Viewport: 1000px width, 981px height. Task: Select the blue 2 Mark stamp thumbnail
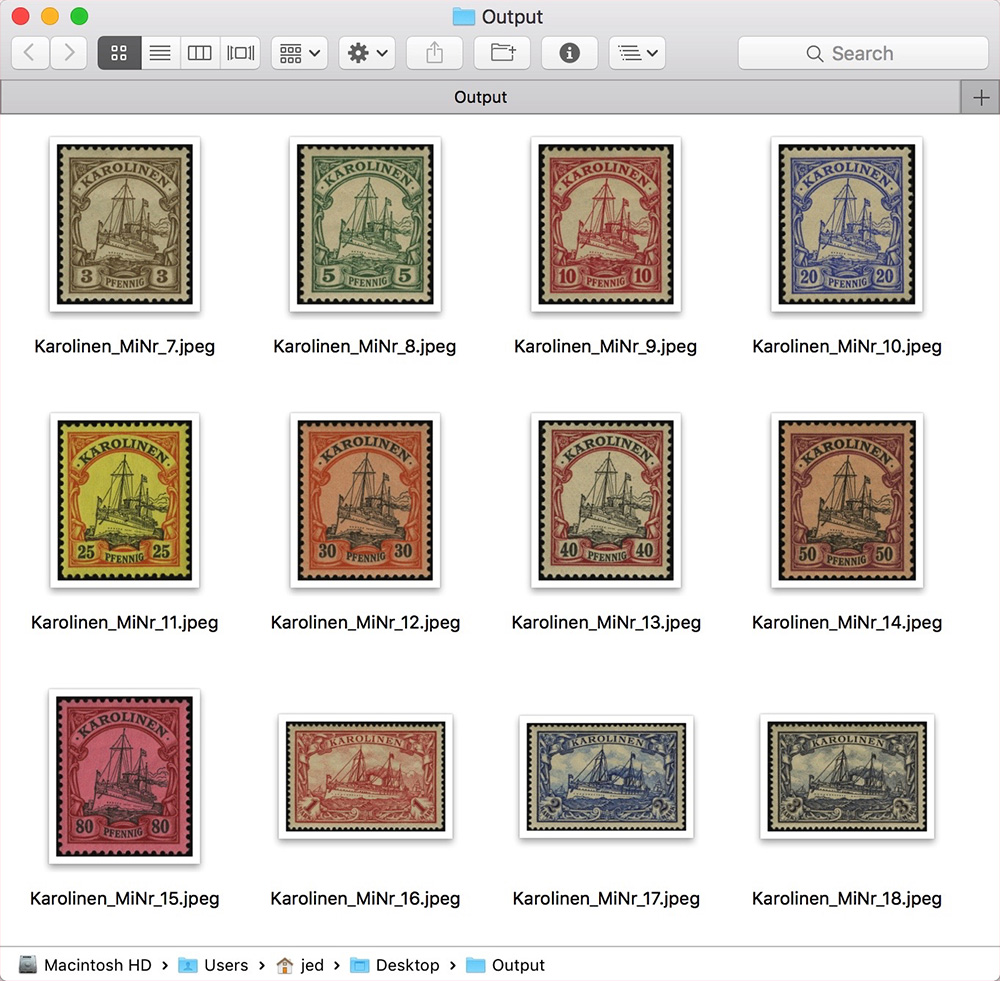pos(606,776)
